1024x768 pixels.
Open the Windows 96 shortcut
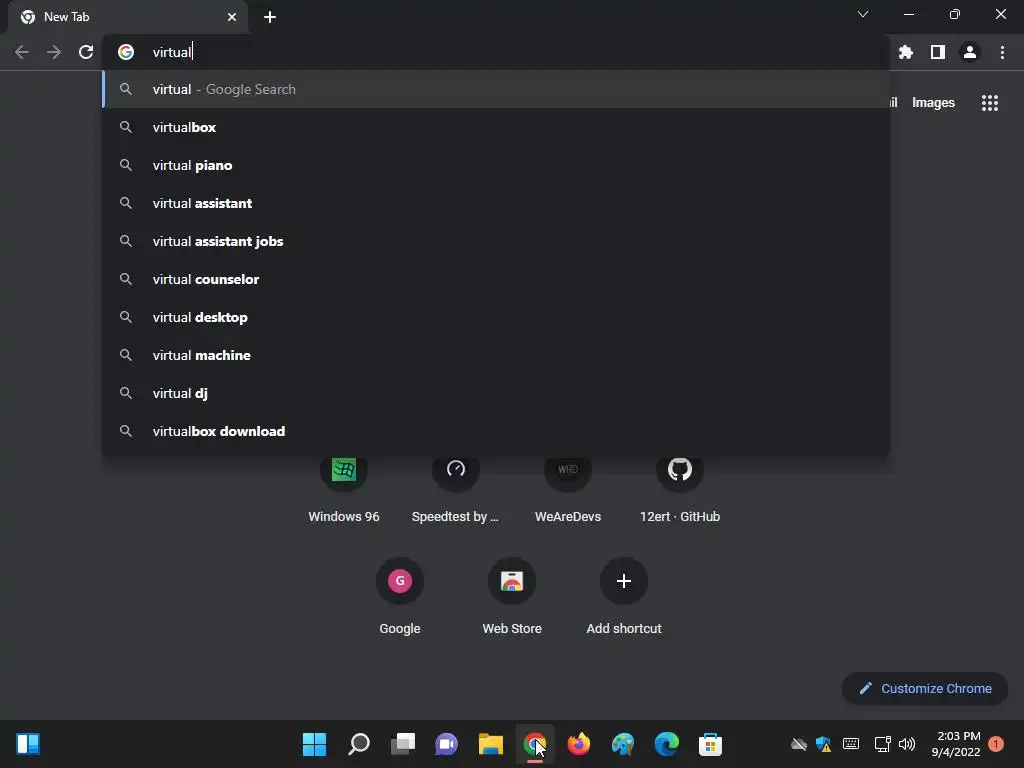pyautogui.click(x=344, y=490)
